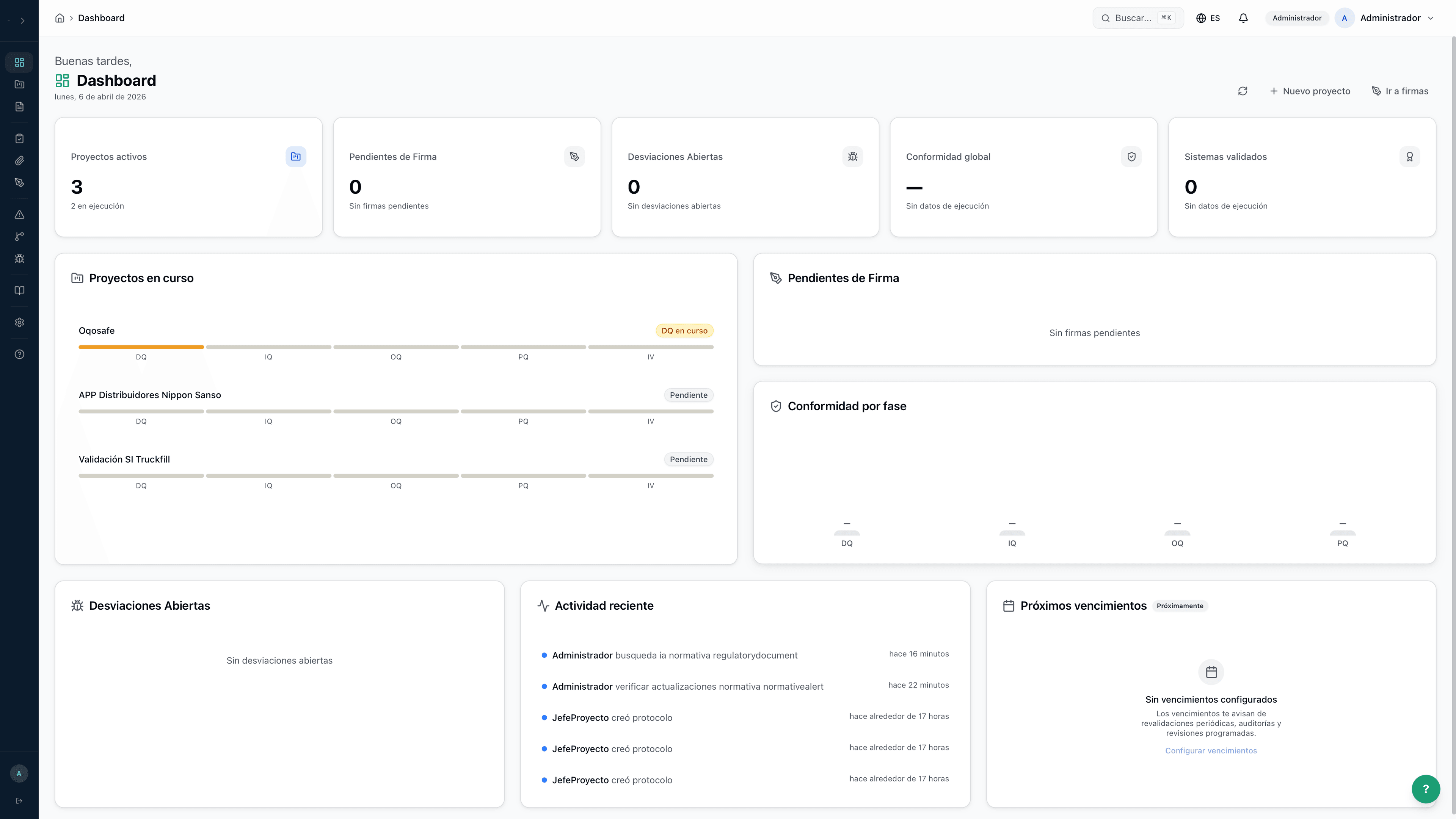Select the pen signatures icon in the sidebar
1456x819 pixels.
click(19, 182)
